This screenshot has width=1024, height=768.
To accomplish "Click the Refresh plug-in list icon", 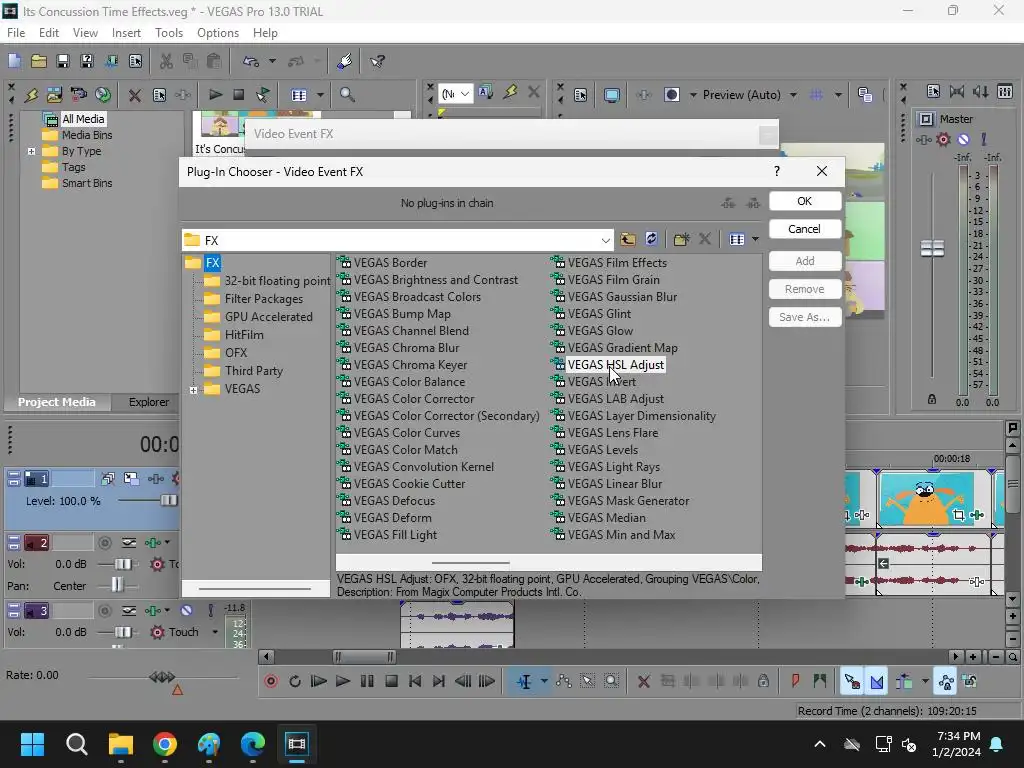I will (x=651, y=239).
